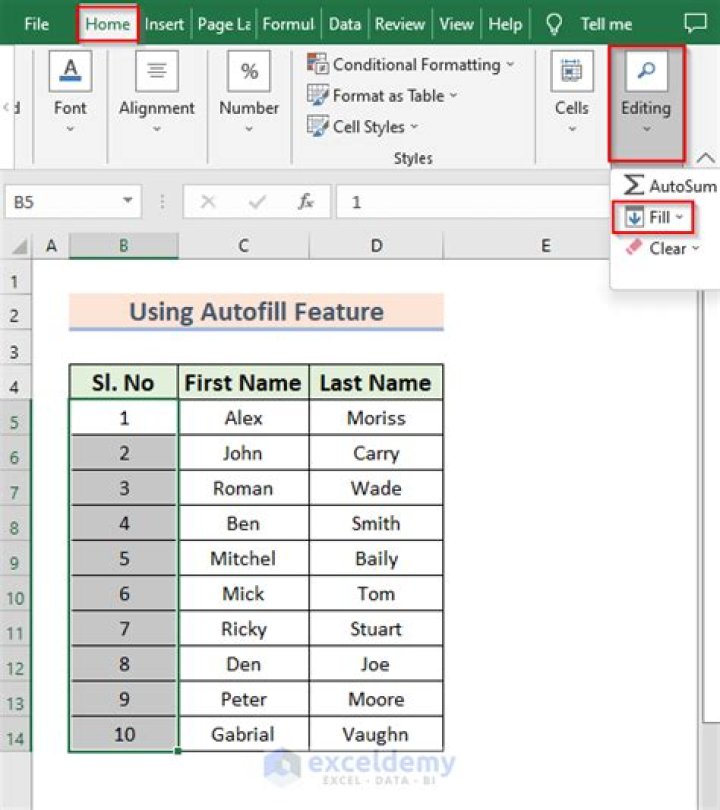
Task: Collapse the ribbon with the caret
Action: click(706, 158)
